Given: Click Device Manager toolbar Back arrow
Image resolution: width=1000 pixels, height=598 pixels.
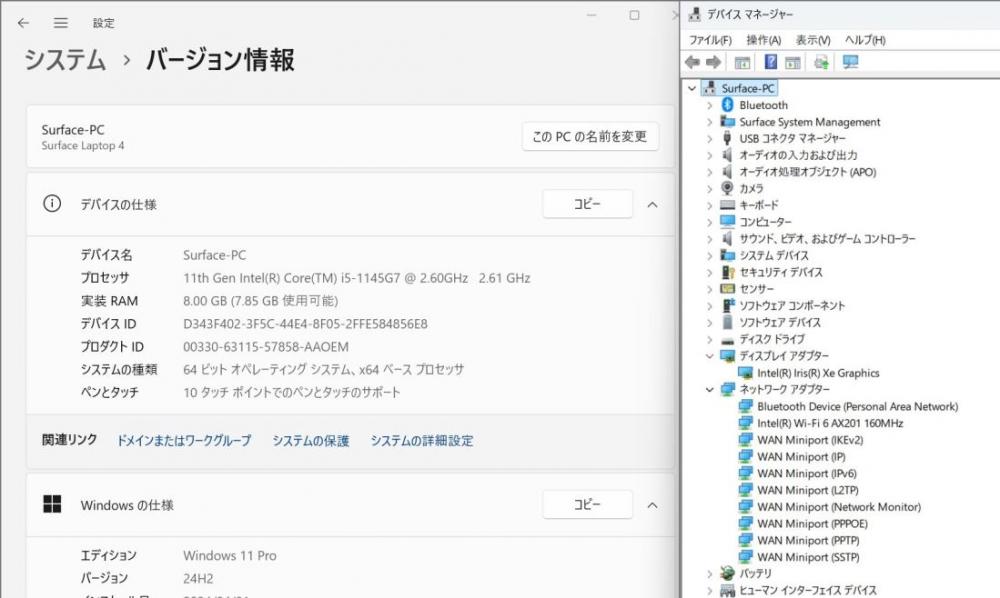Looking at the screenshot, I should point(692,62).
